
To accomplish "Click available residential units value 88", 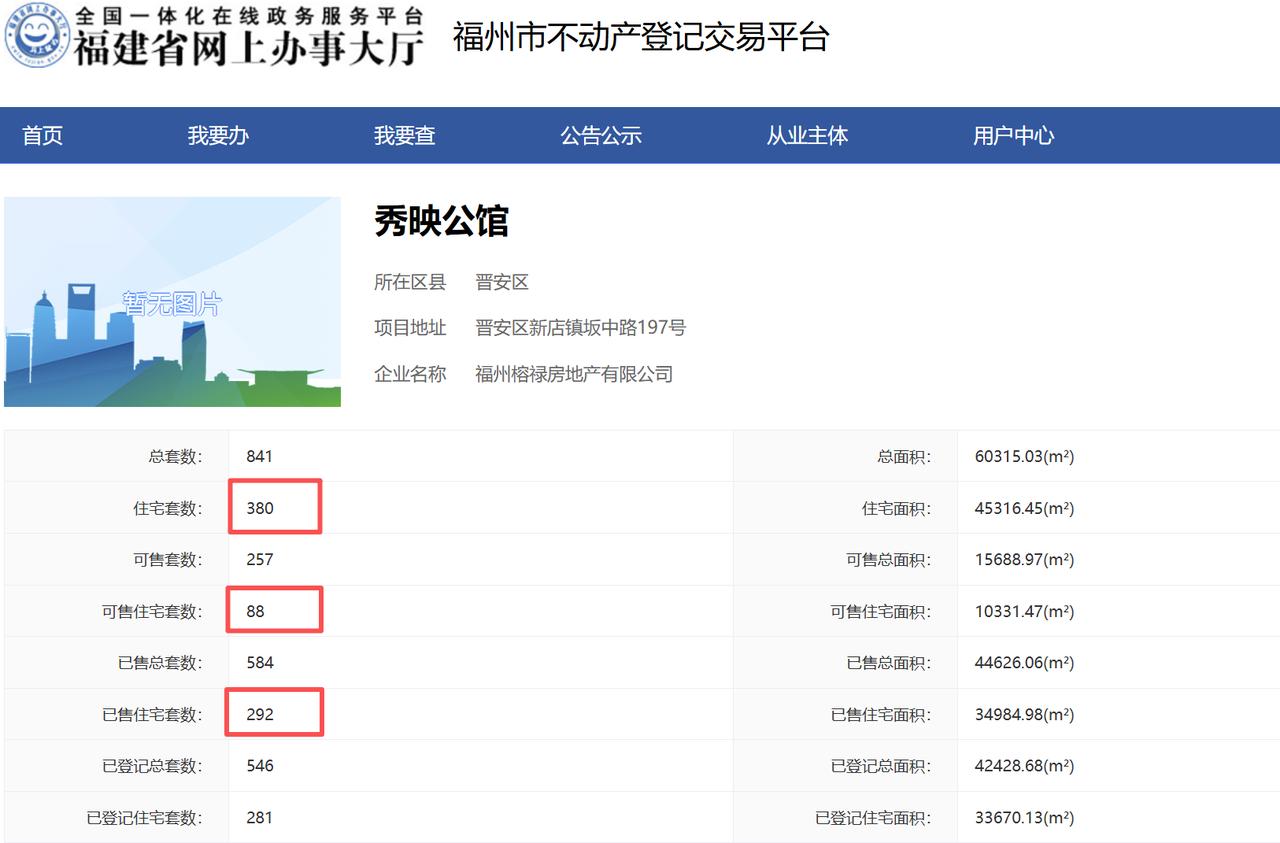I will coord(256,611).
